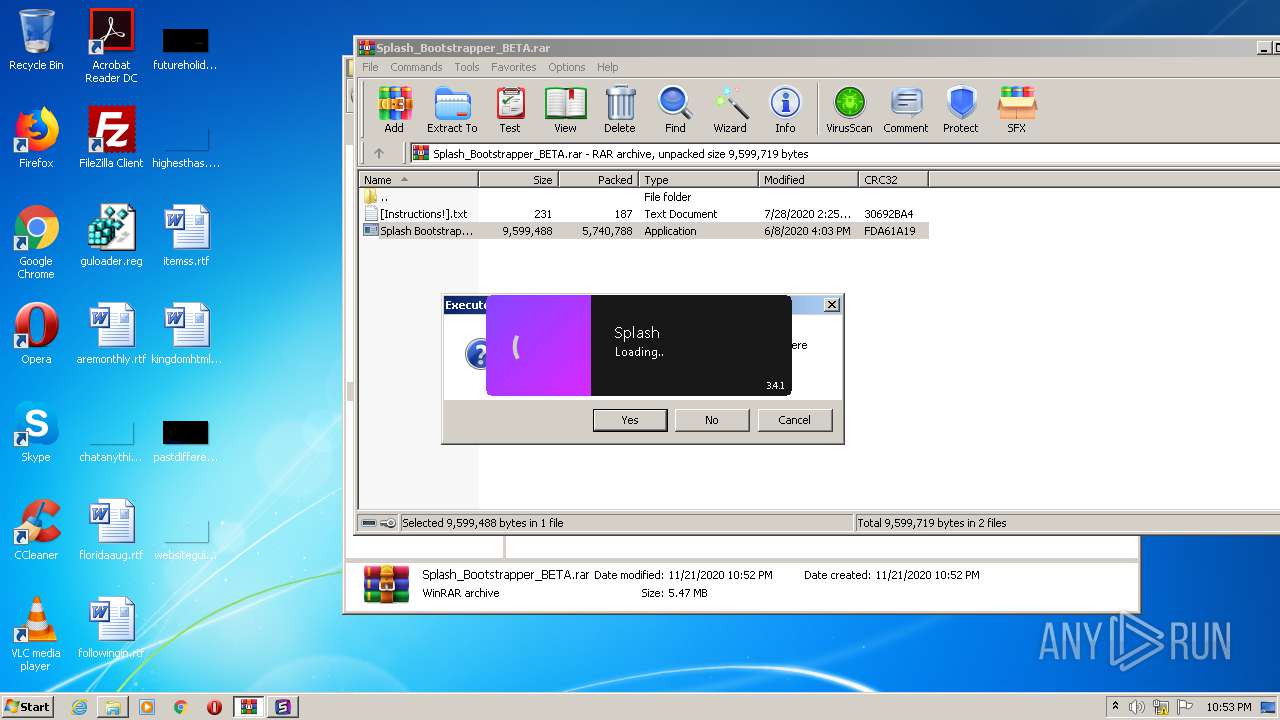Open the Help menu

608,67
